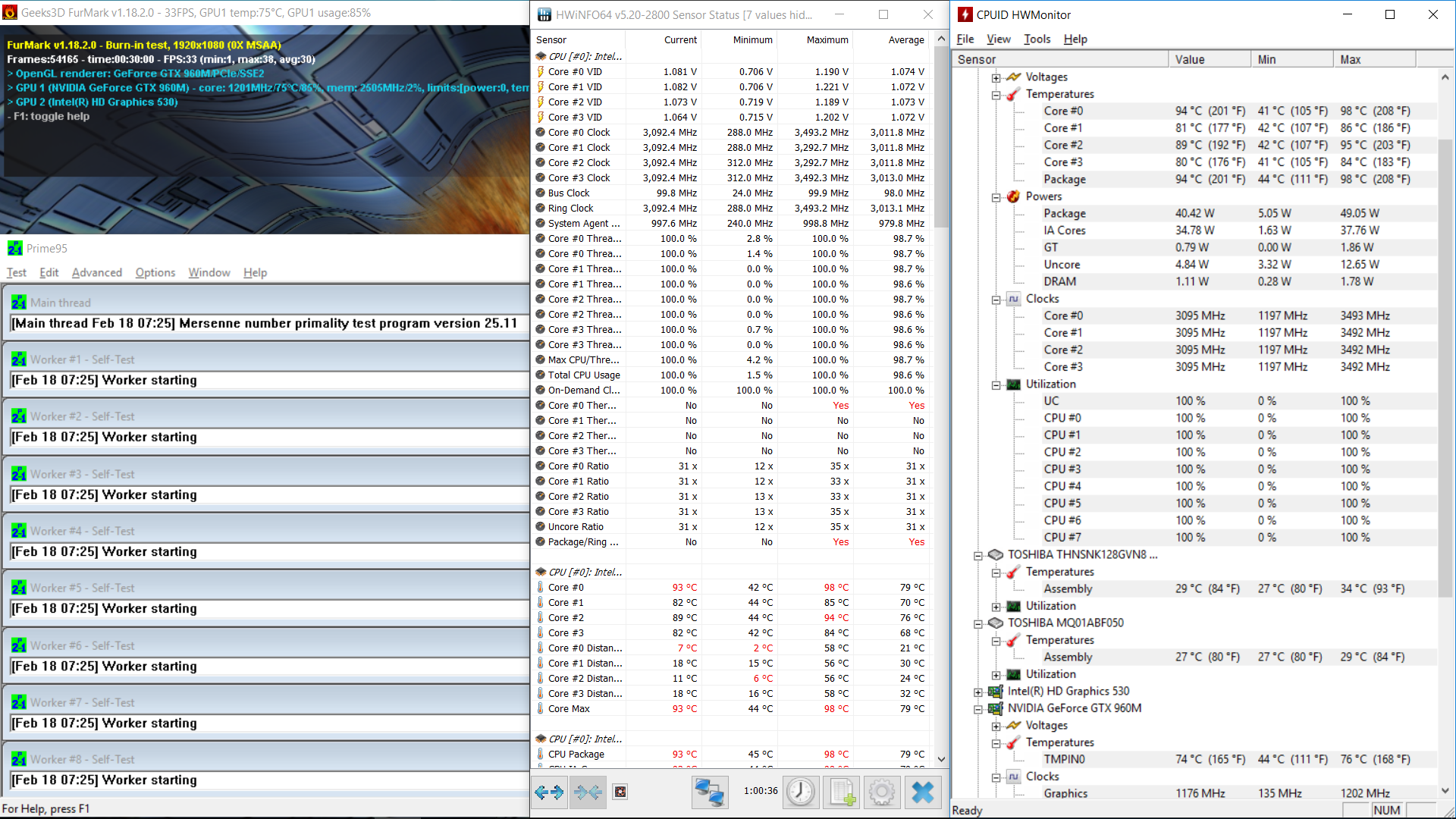Image resolution: width=1456 pixels, height=819 pixels.
Task: Select the Ring Clock row in HWiNFO
Action: click(x=731, y=209)
